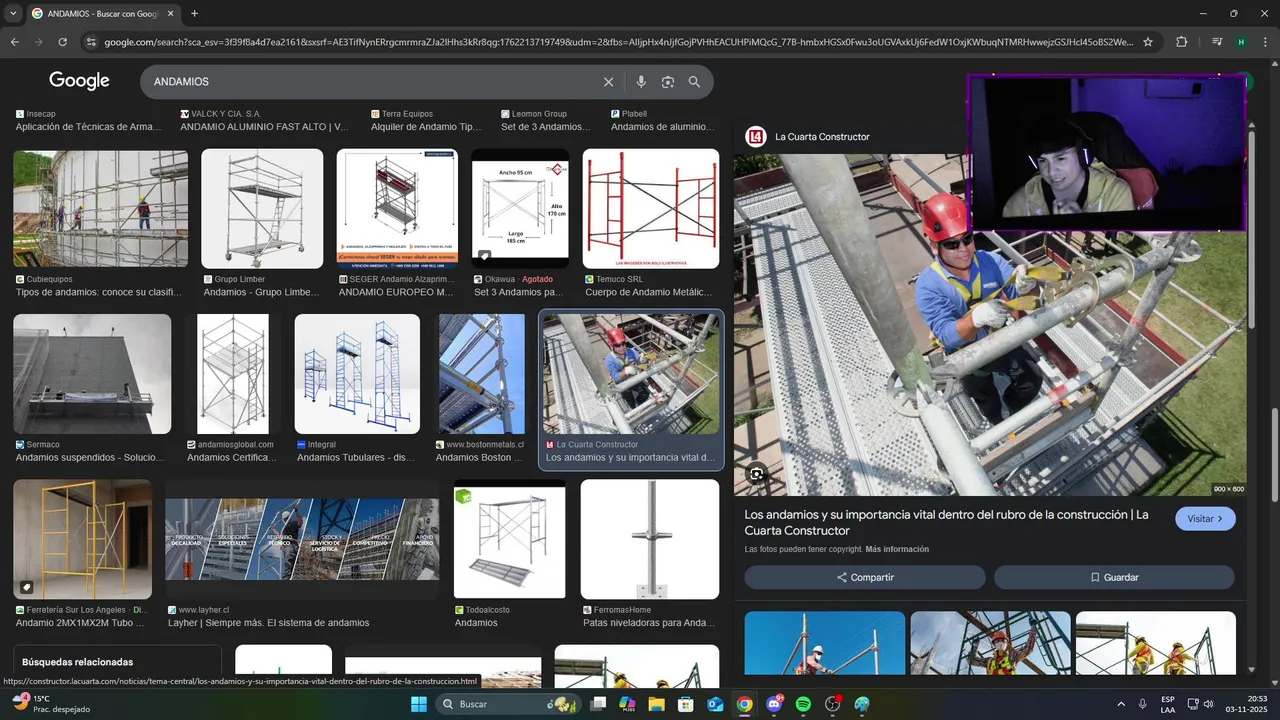
Task: Click the magnifying glass search icon
Action: [694, 82]
